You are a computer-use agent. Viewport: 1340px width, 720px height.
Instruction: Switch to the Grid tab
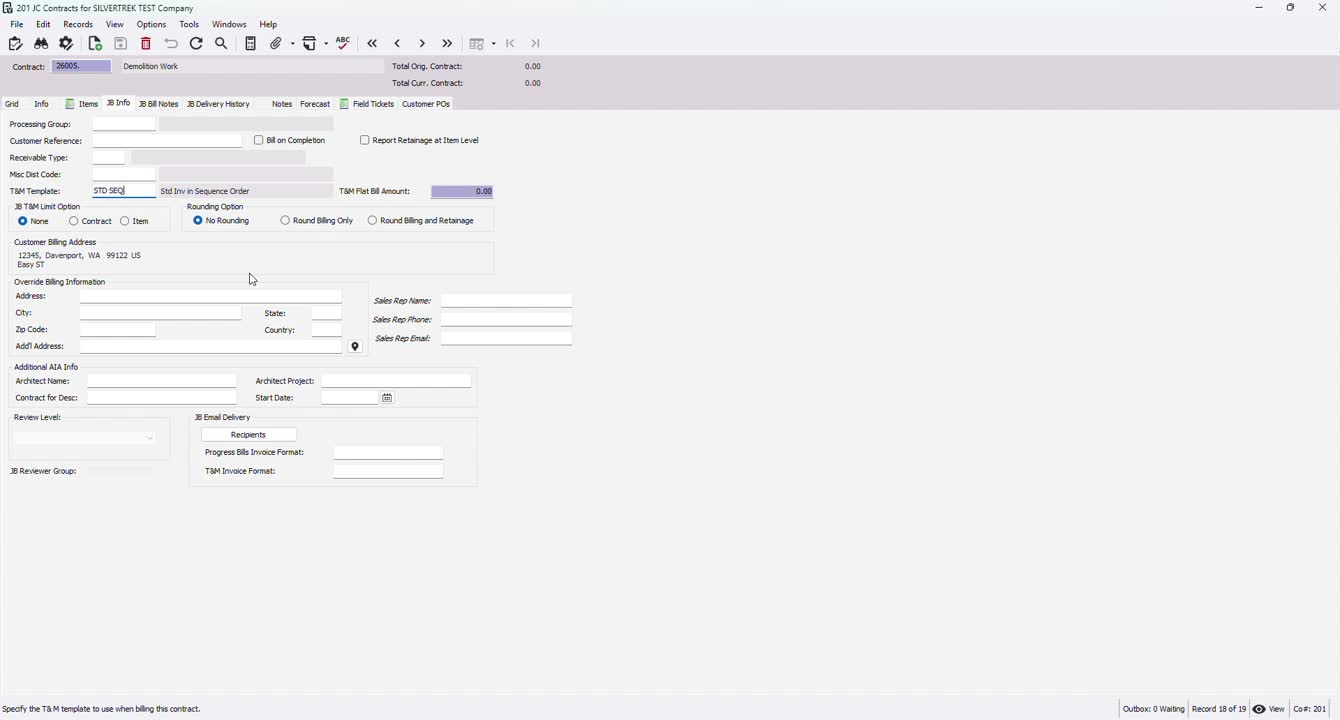point(12,104)
